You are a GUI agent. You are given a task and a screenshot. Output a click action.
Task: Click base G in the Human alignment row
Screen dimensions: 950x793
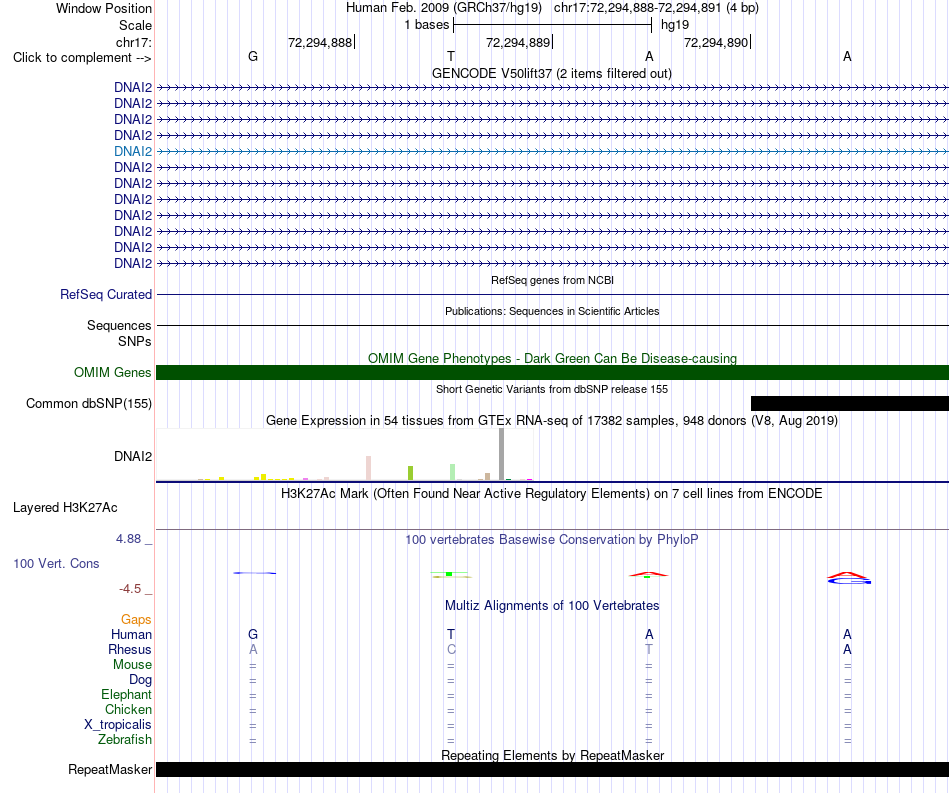(253, 634)
